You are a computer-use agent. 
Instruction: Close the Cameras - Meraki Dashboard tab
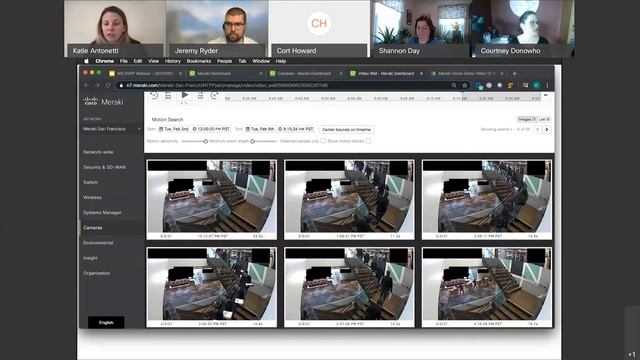pos(341,73)
